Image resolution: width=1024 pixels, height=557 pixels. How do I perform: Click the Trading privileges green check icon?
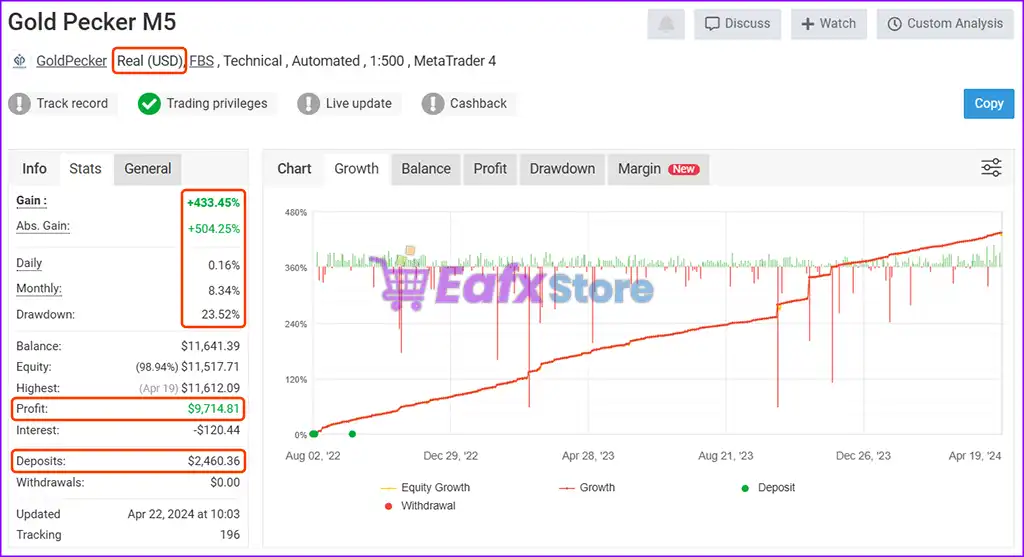pos(149,103)
